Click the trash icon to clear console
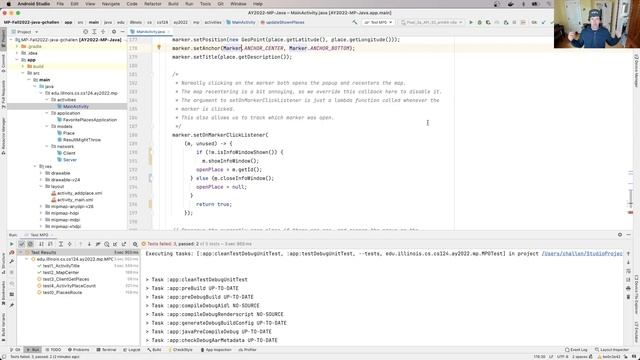Viewport: 640px width, 360px height. [x=628, y=297]
